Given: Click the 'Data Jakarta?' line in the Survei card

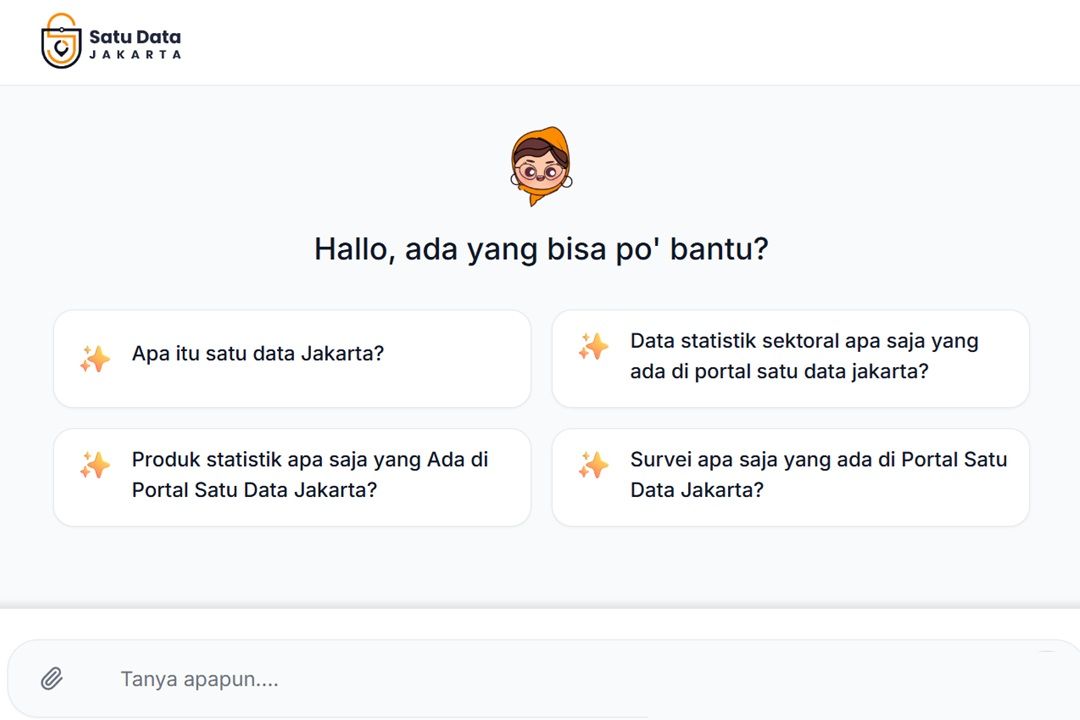Looking at the screenshot, I should pos(696,490).
